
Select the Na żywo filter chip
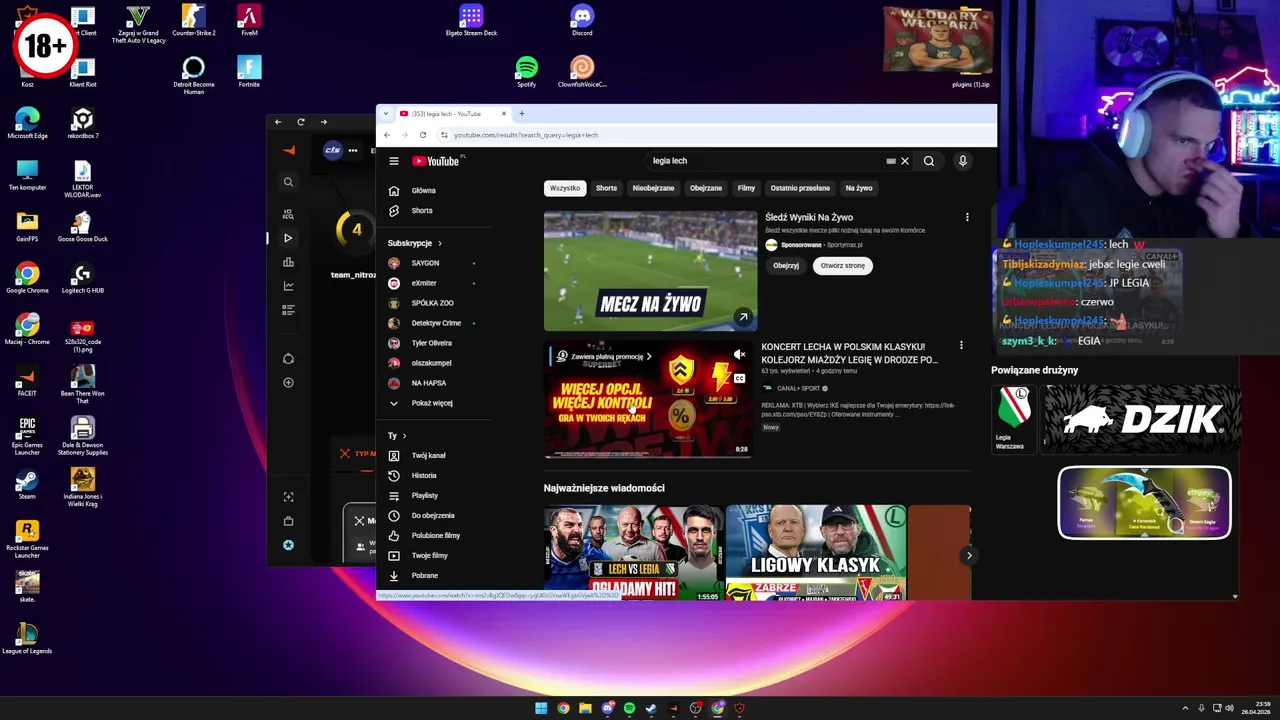(859, 188)
